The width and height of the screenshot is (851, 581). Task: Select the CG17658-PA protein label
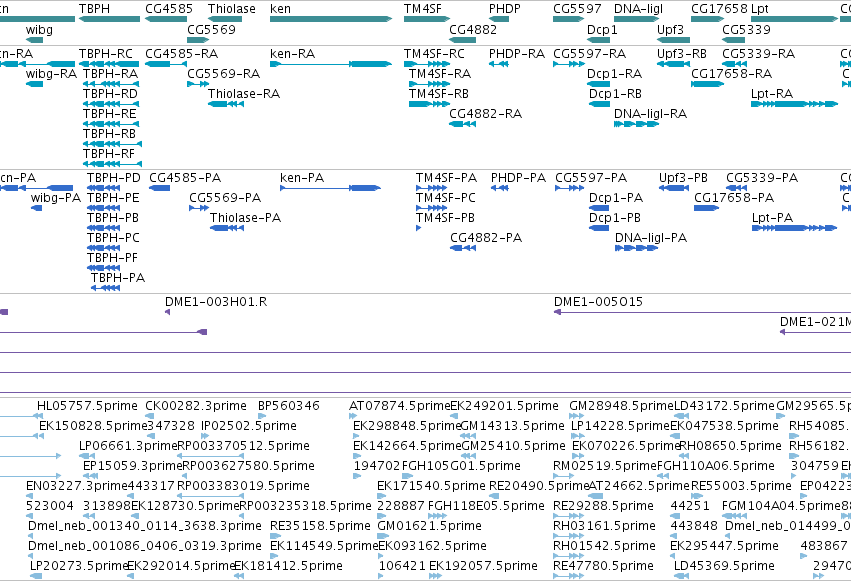(734, 198)
